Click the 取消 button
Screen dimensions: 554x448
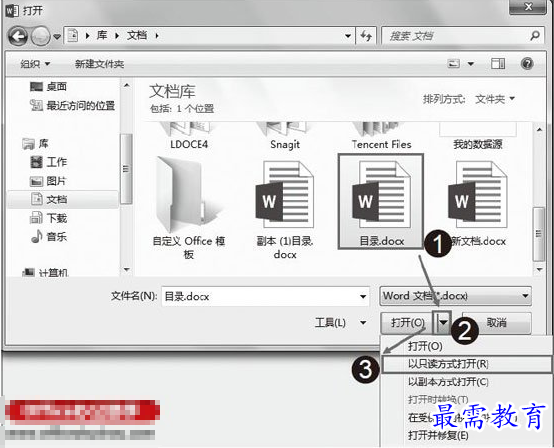tap(496, 323)
